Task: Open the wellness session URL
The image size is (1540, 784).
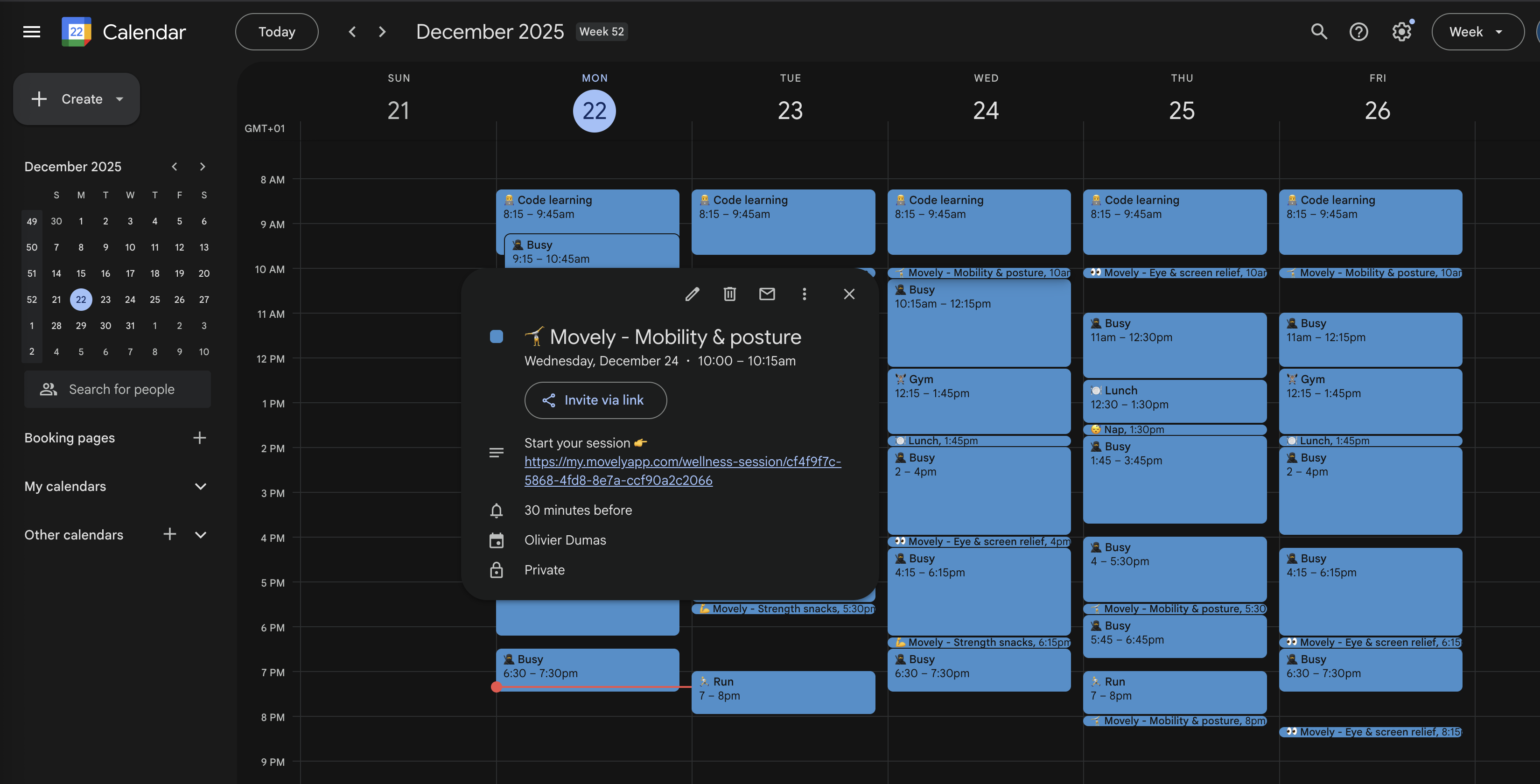Action: (682, 471)
